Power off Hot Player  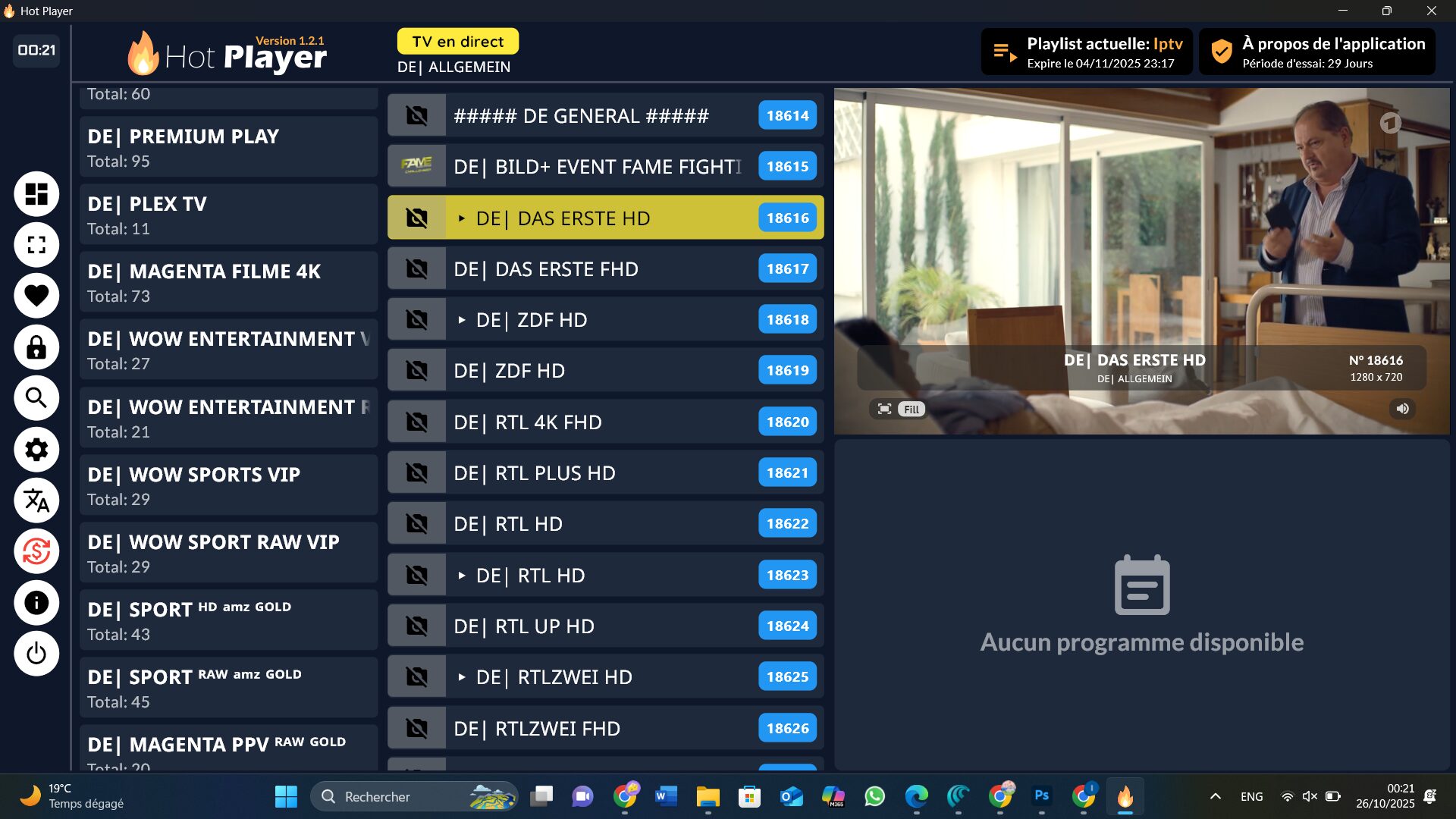(36, 653)
